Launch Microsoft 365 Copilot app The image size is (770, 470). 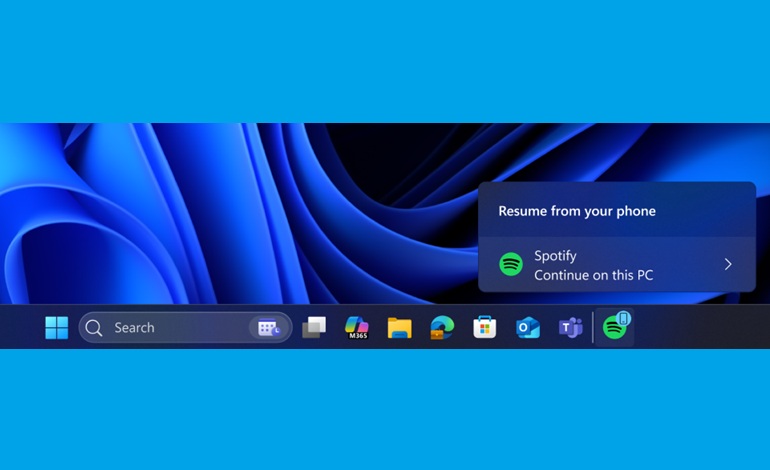tap(357, 328)
